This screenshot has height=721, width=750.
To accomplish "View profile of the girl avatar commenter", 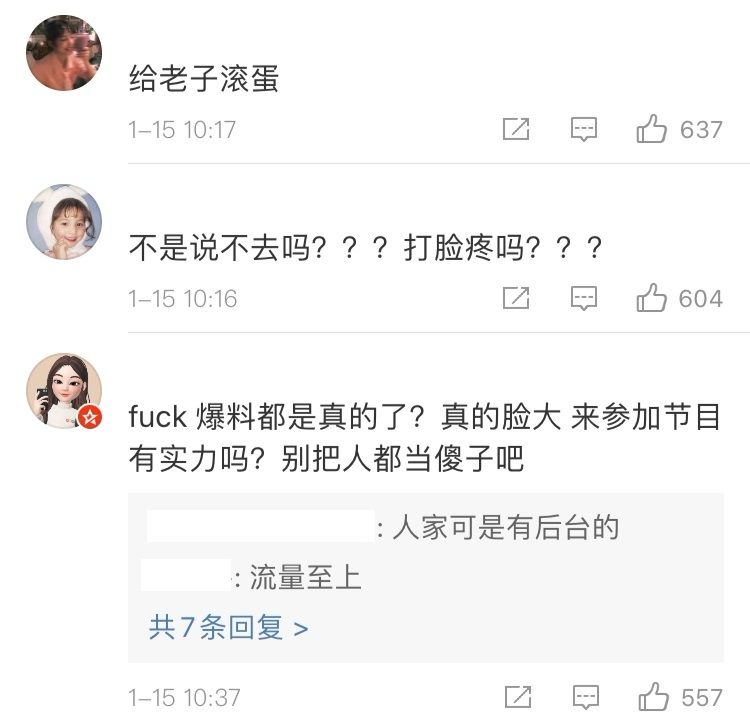I will 63,221.
